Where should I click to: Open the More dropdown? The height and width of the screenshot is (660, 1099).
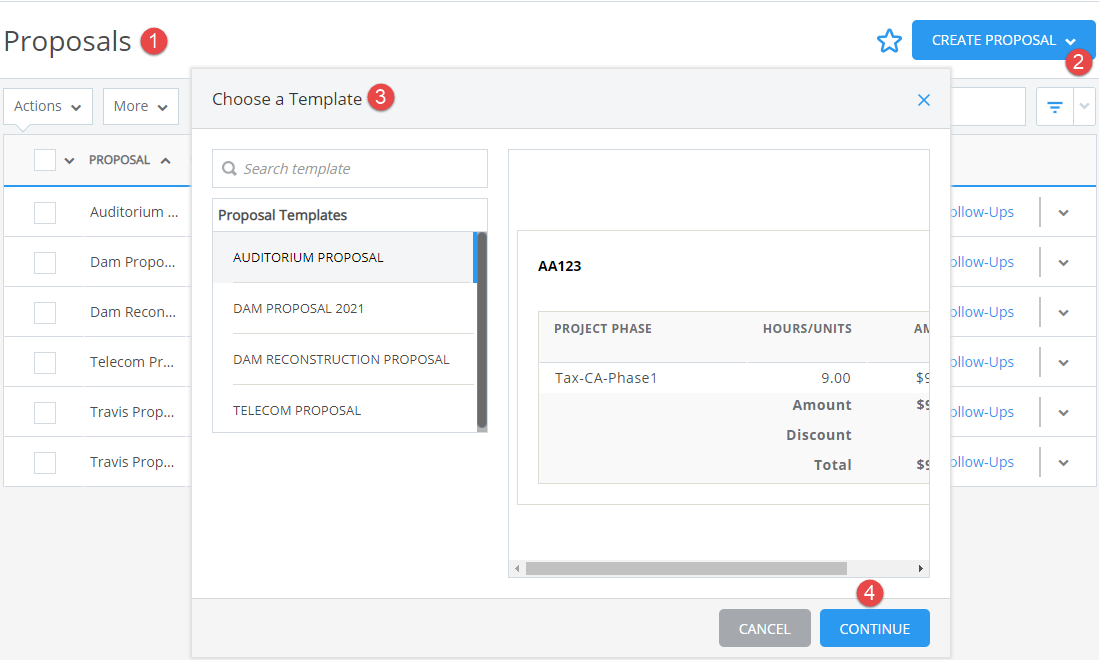point(140,106)
